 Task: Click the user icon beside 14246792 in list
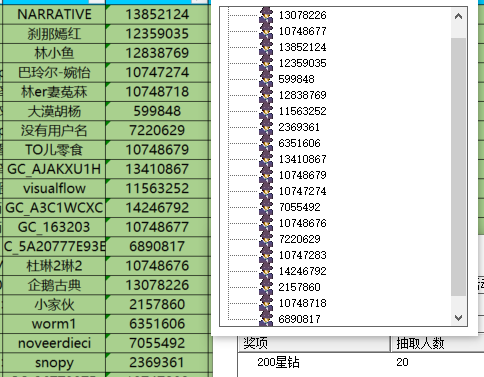click(266, 271)
